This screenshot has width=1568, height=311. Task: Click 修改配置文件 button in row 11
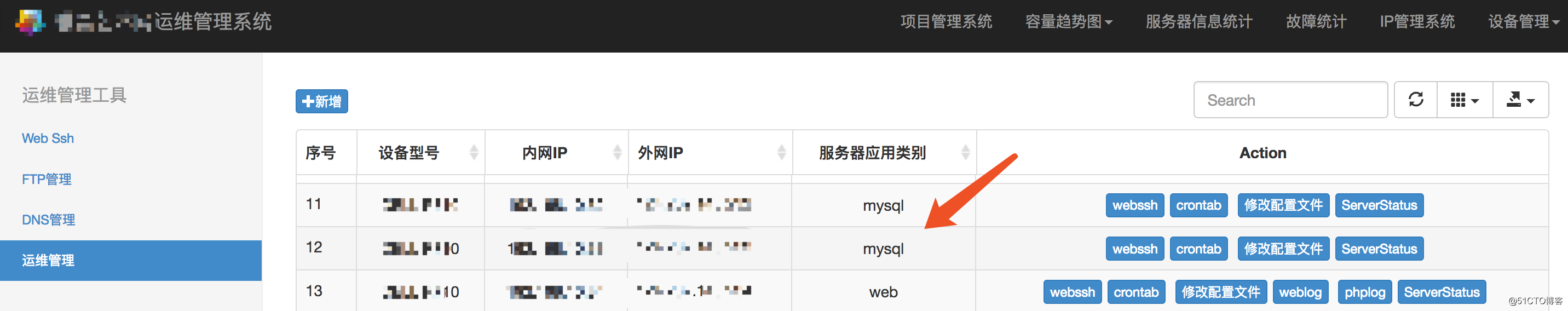point(1283,205)
